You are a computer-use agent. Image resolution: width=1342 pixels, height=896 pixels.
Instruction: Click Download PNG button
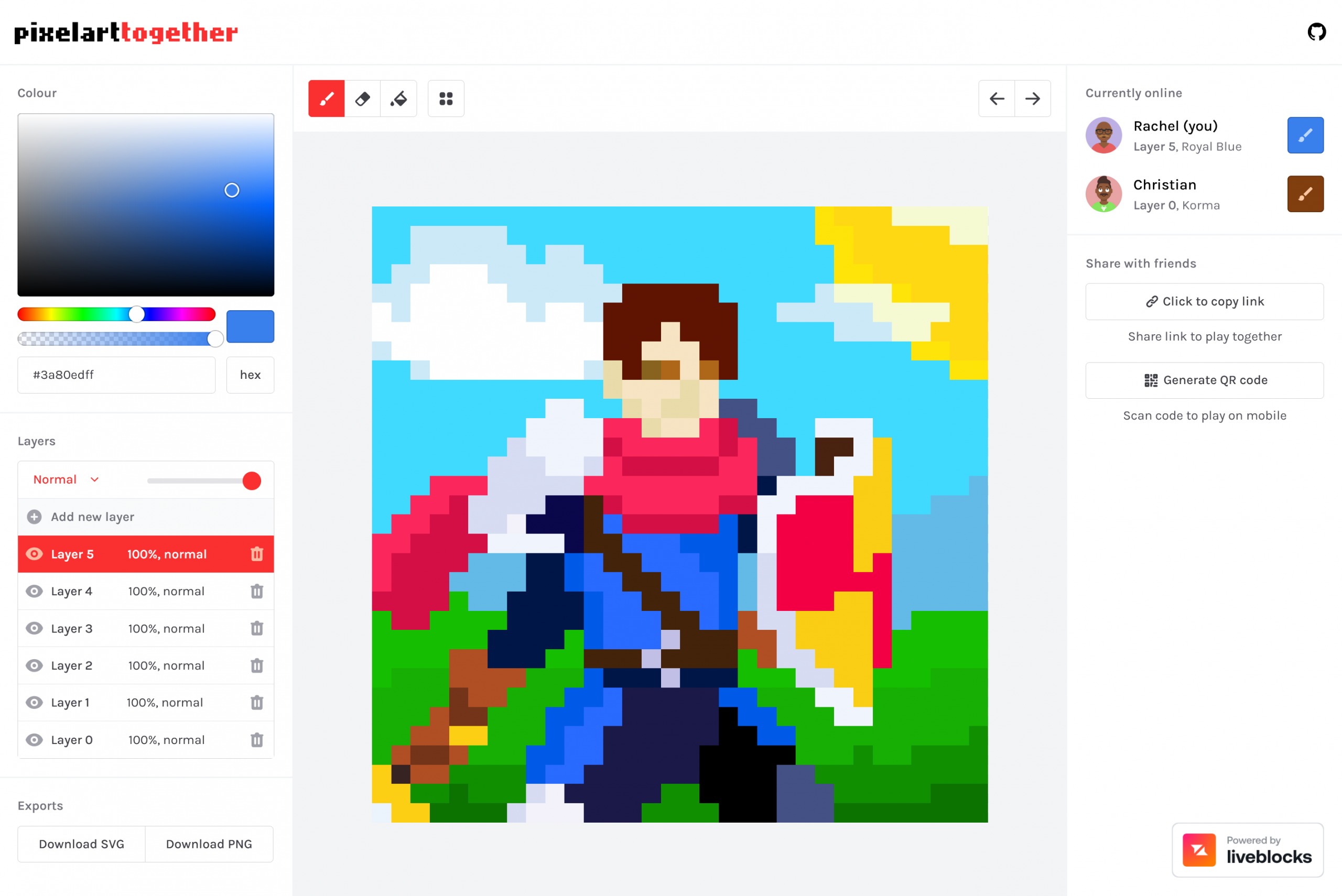coord(209,844)
